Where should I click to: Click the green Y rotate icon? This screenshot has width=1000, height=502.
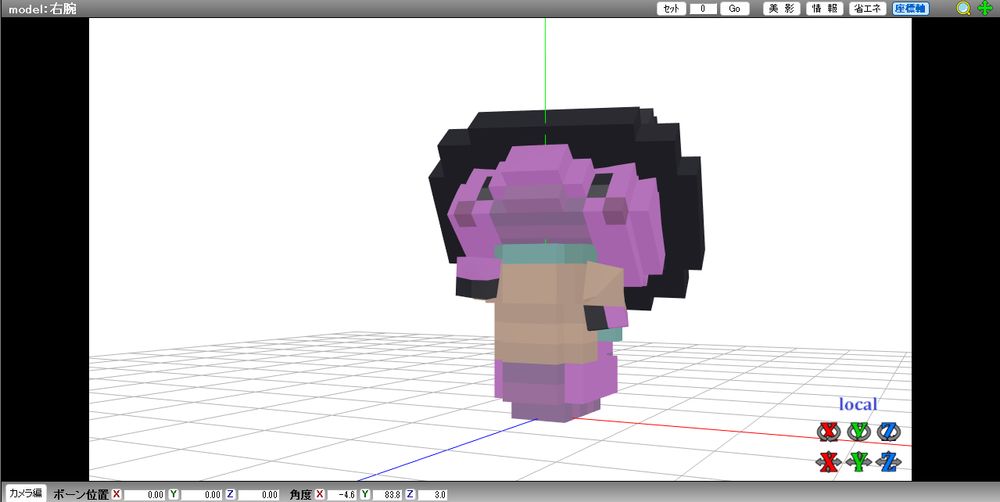click(859, 432)
